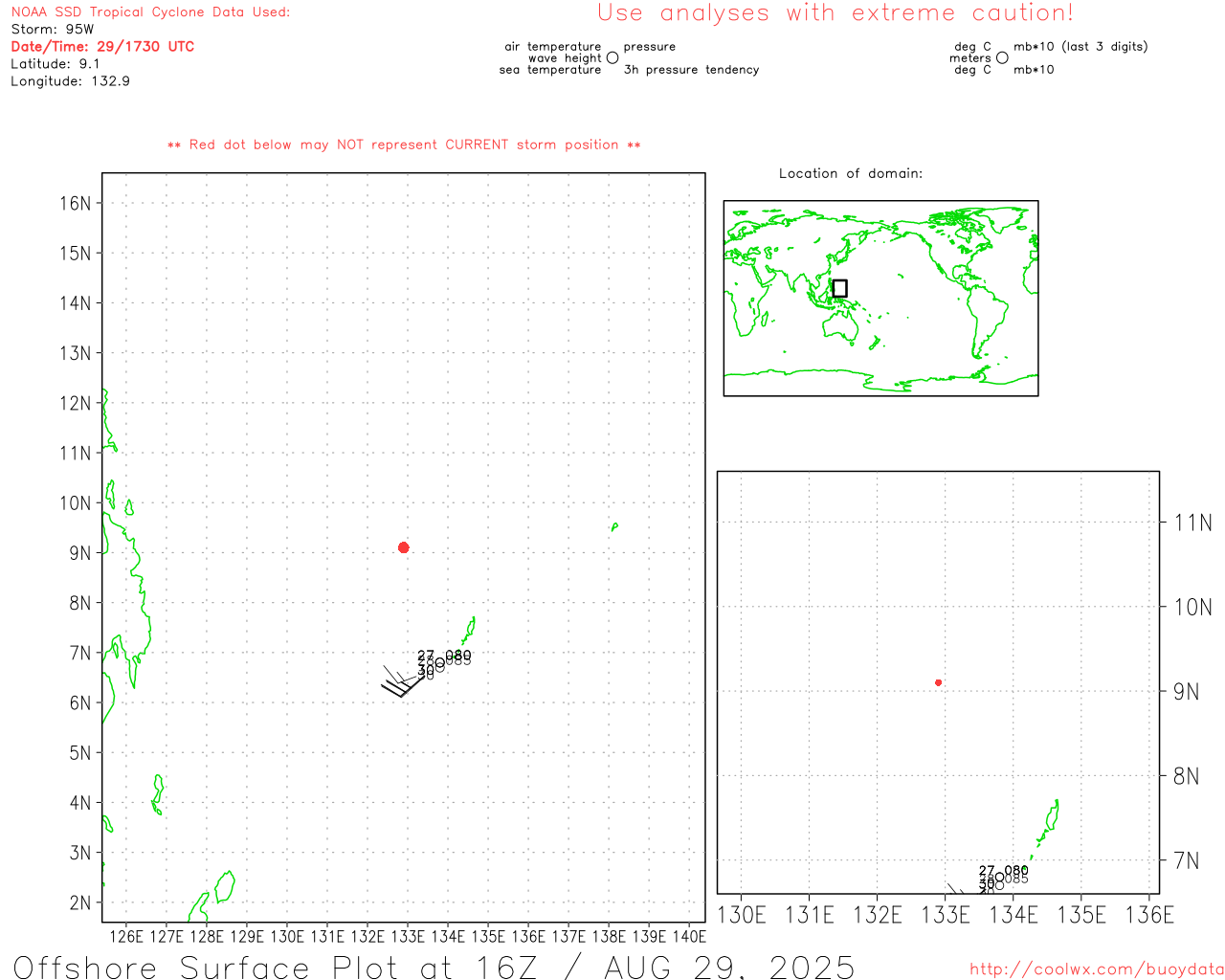Click the '130E' label on the inset map
1225x980 pixels.
point(742,915)
